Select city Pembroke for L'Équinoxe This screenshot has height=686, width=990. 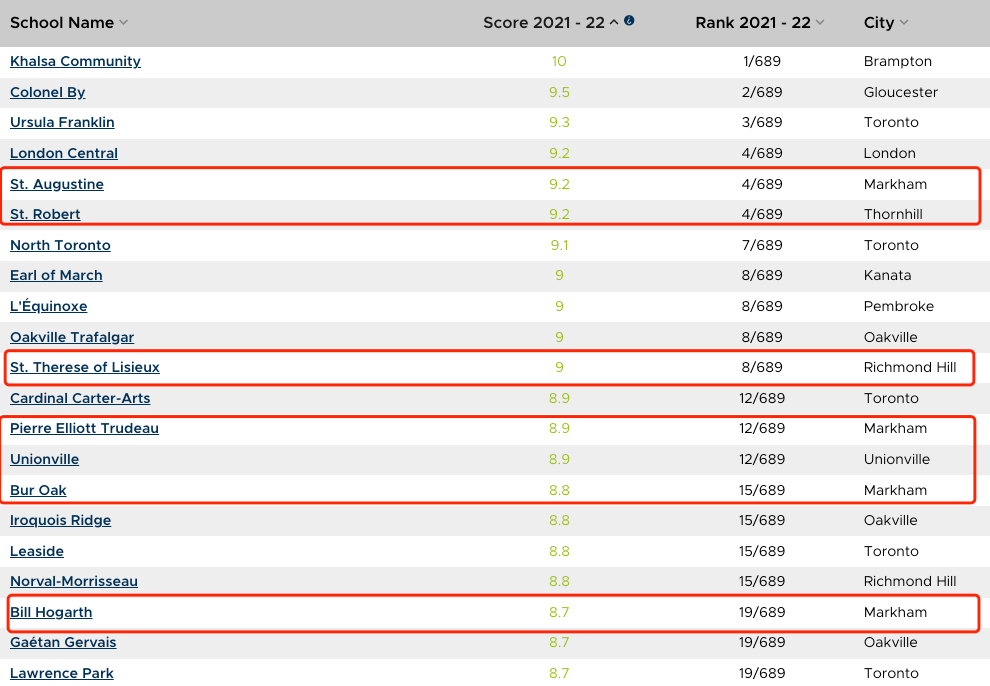point(898,306)
